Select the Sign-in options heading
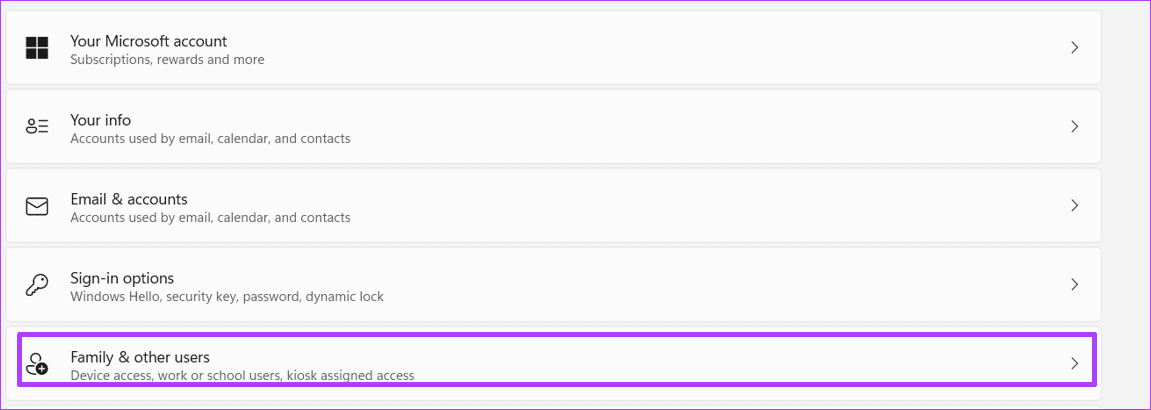The width and height of the screenshot is (1151, 410). point(122,279)
